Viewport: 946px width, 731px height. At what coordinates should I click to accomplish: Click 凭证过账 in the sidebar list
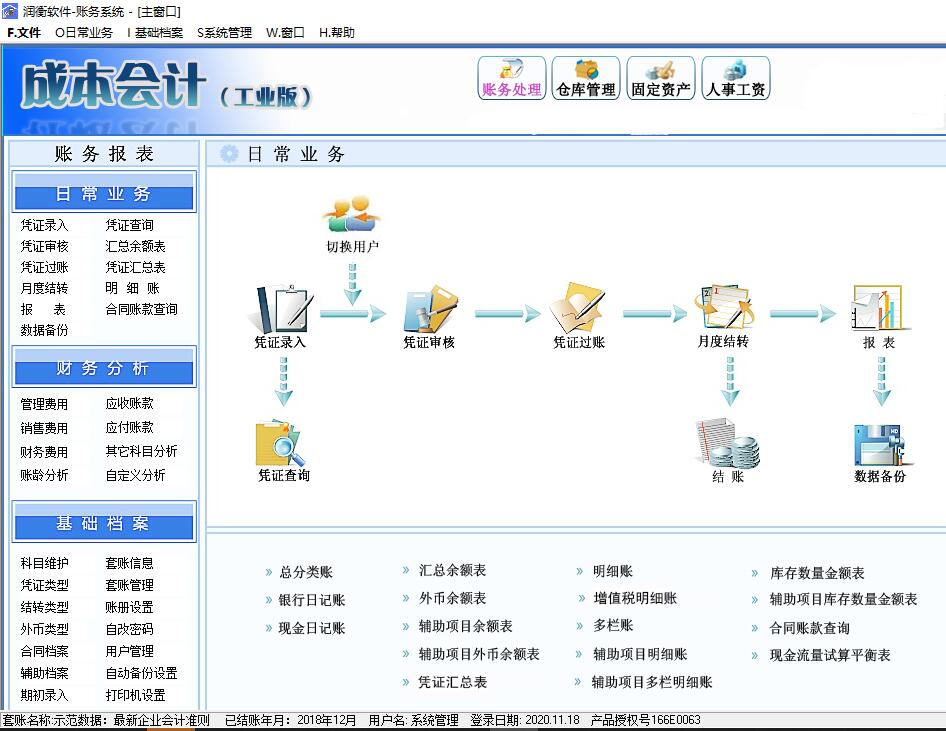pyautogui.click(x=45, y=267)
